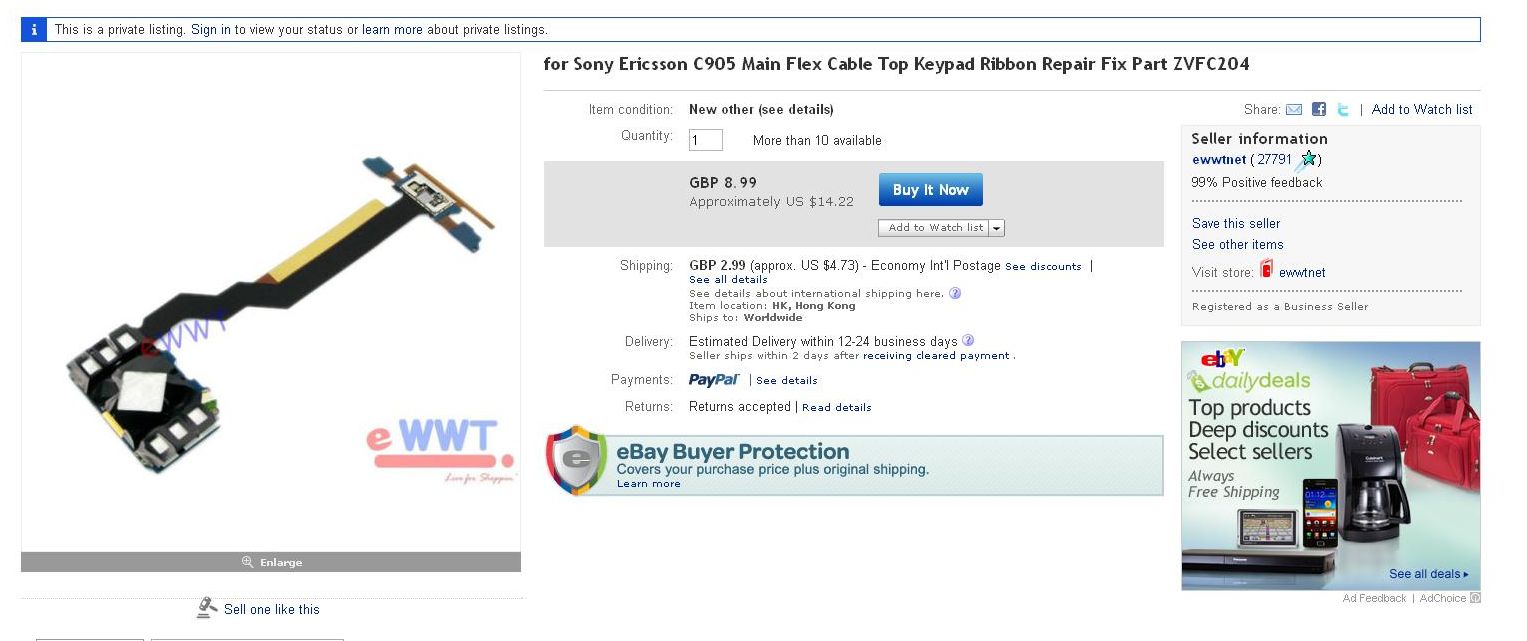Click the Buy It Now button
The height and width of the screenshot is (641, 1527).
coord(931,190)
